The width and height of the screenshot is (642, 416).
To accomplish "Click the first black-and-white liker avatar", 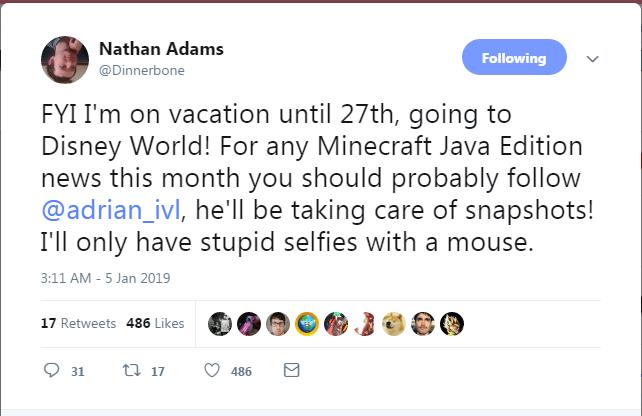I will click(x=220, y=324).
